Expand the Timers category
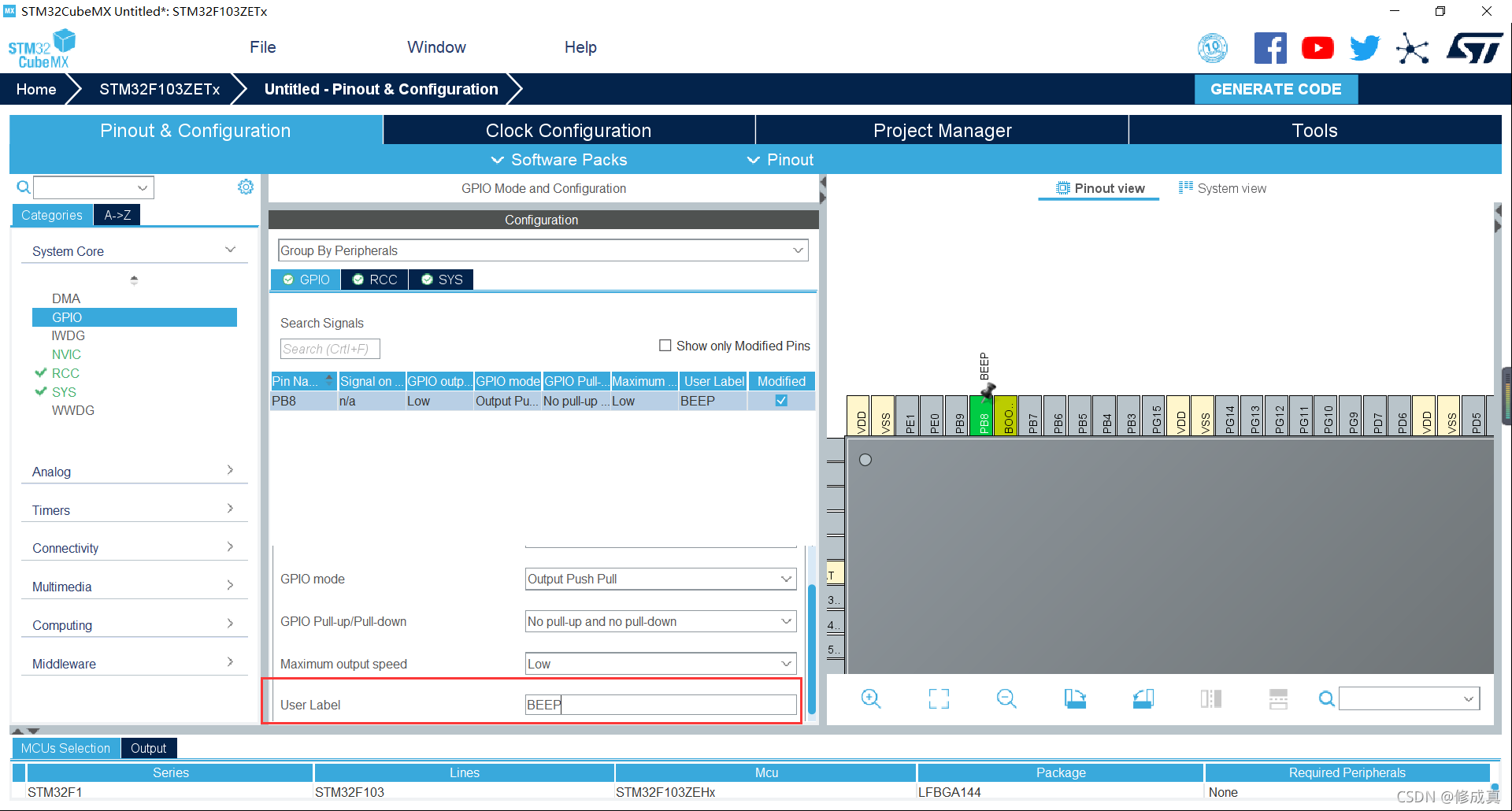Screen dimensions: 1512x811 [134, 509]
